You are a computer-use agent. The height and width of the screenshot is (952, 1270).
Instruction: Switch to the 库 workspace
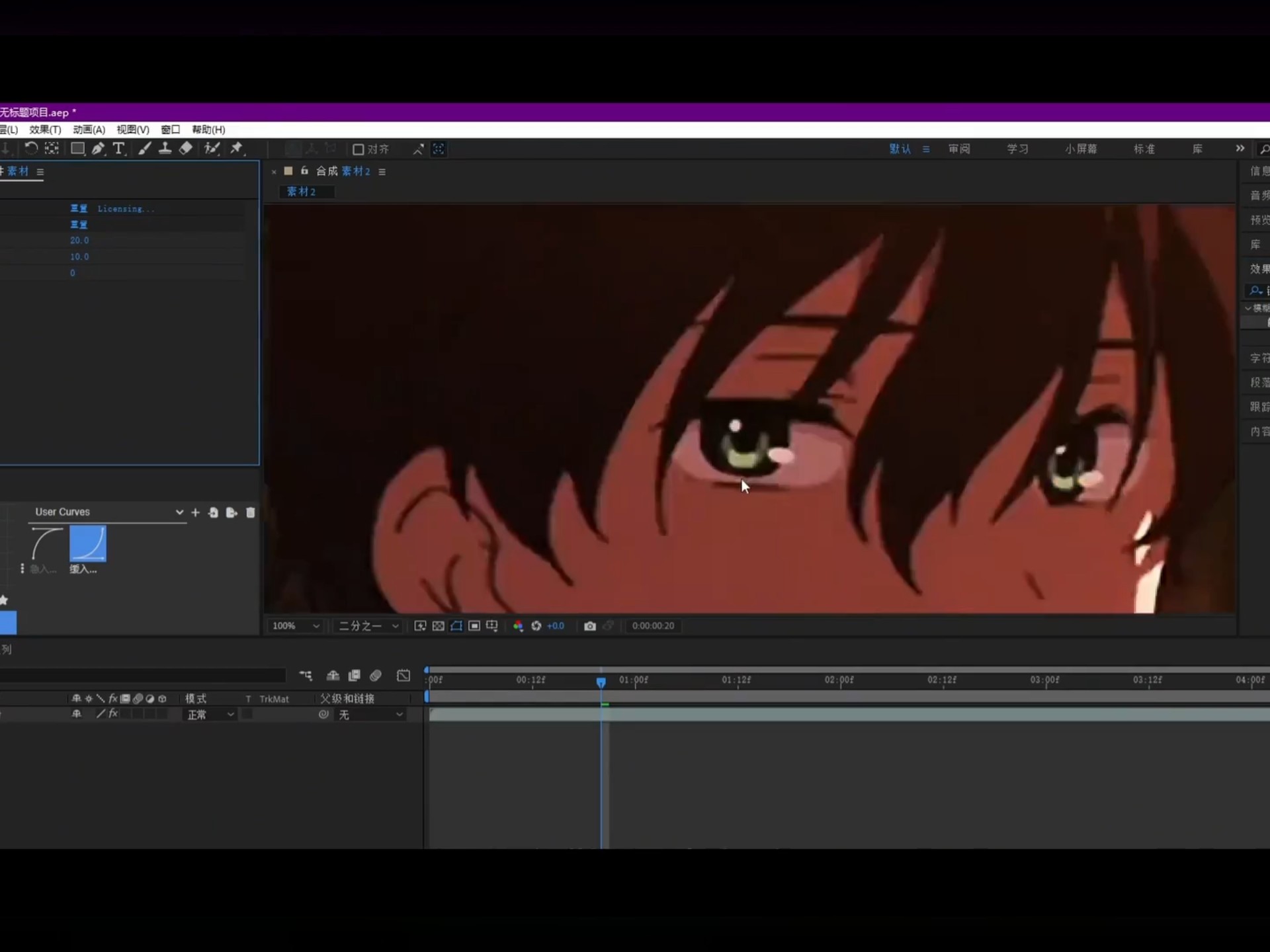tap(1197, 149)
